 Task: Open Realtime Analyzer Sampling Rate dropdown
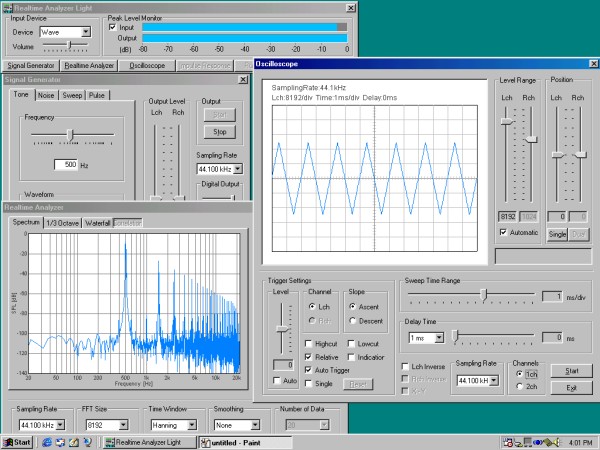pyautogui.click(x=60, y=425)
